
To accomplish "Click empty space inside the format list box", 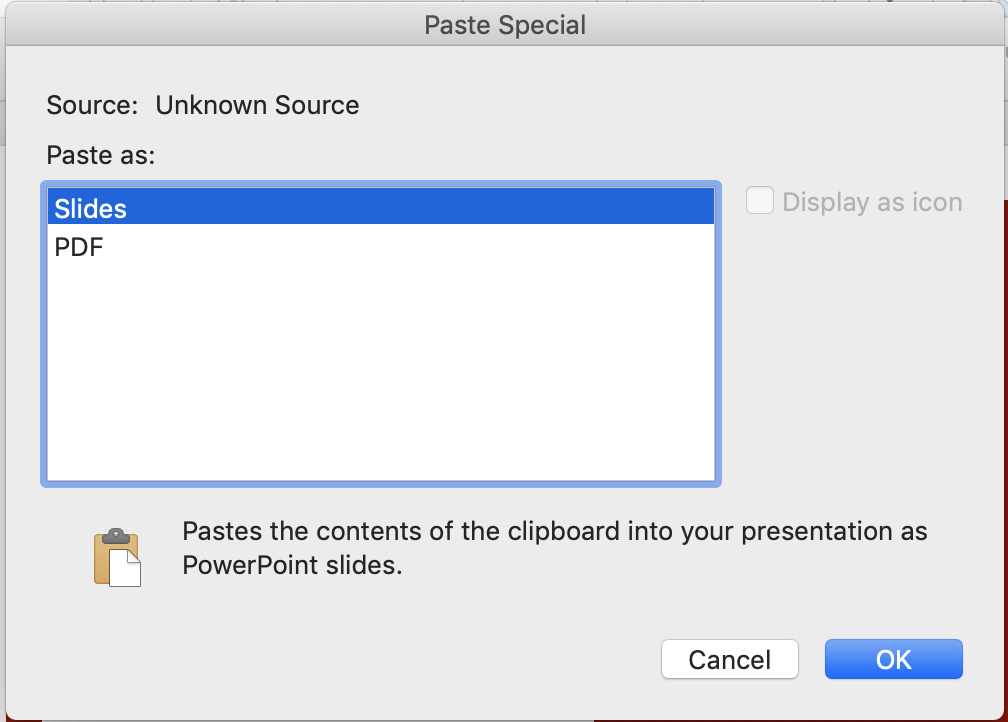I will tap(380, 380).
